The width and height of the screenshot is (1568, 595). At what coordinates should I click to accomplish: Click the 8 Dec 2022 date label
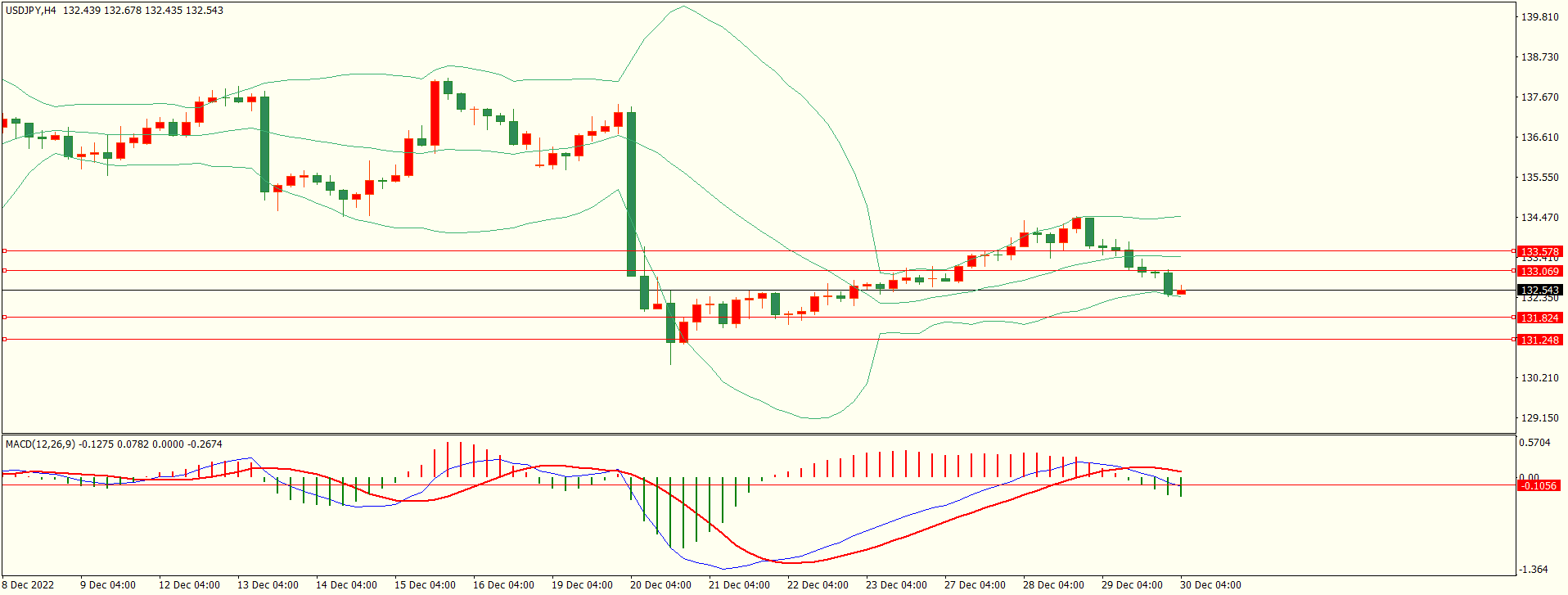29,585
